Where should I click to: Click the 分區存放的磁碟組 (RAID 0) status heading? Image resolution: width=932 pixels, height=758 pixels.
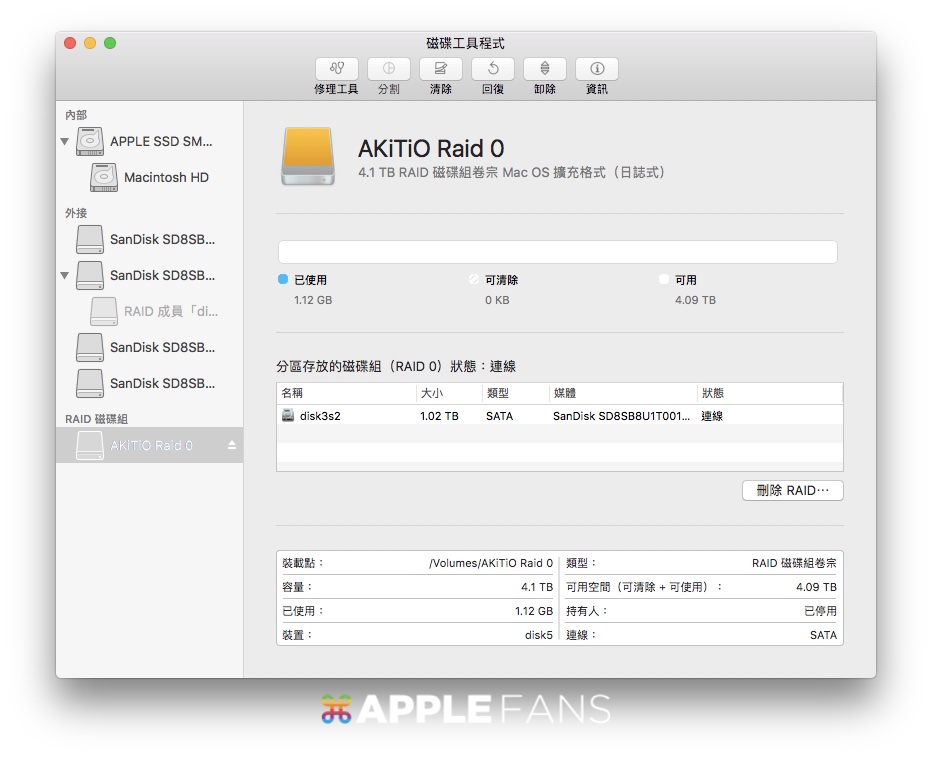point(396,366)
